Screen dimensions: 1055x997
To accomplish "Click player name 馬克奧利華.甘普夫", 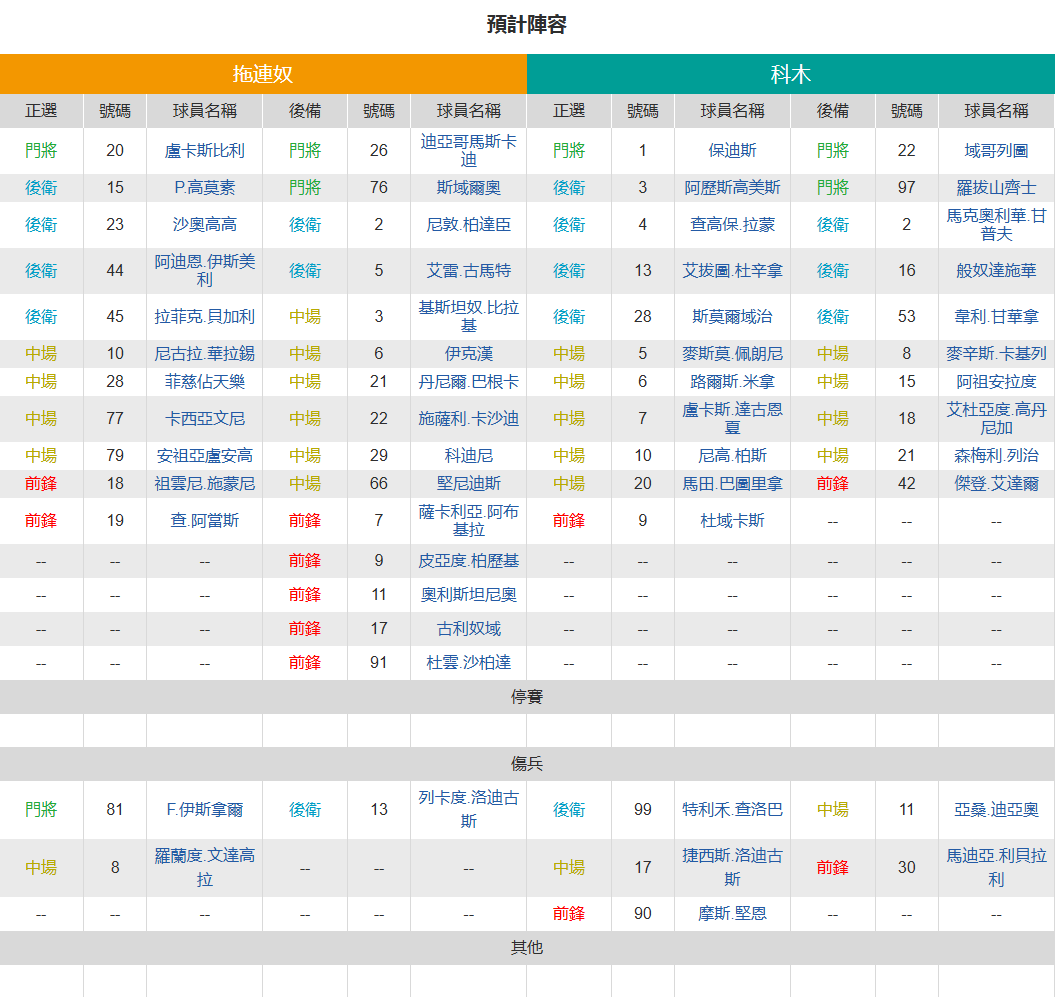I will (x=996, y=225).
